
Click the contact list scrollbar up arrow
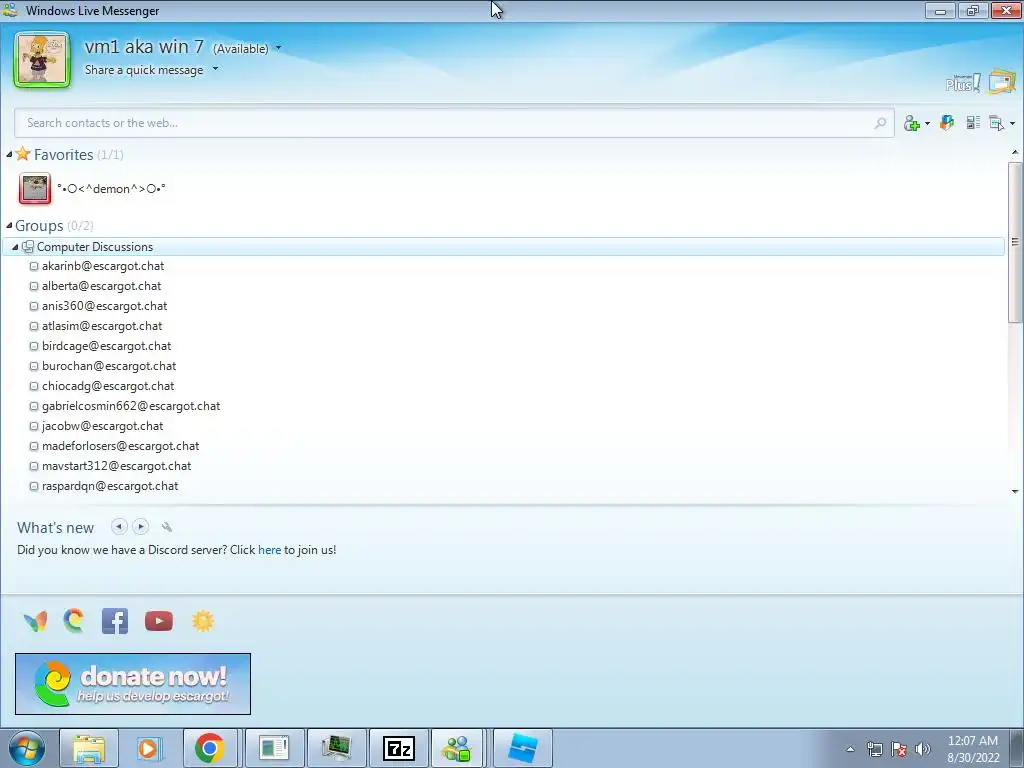pos(1015,153)
